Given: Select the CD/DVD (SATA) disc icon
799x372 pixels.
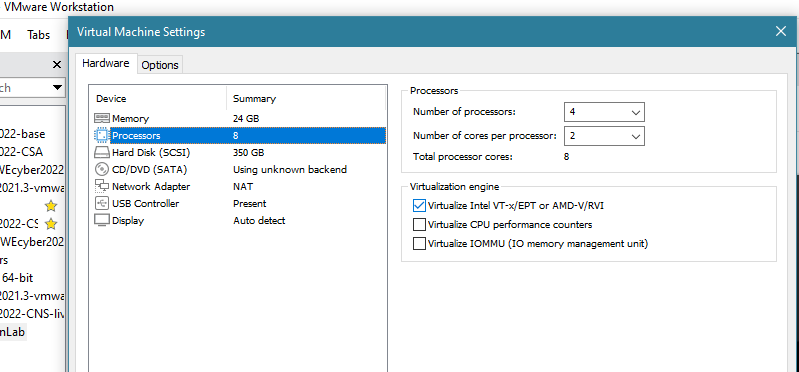Looking at the screenshot, I should pyautogui.click(x=102, y=169).
